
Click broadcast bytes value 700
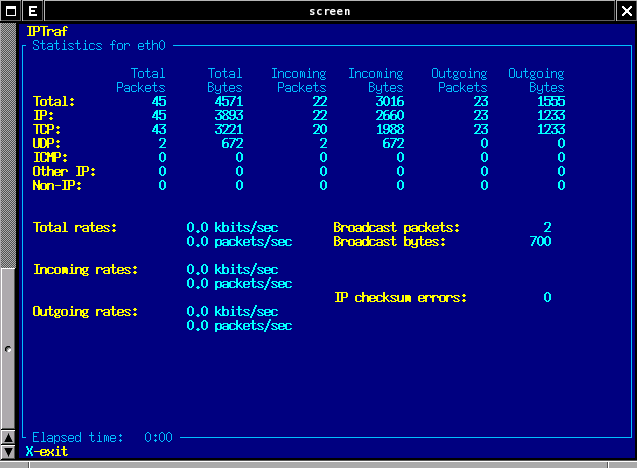[541, 241]
